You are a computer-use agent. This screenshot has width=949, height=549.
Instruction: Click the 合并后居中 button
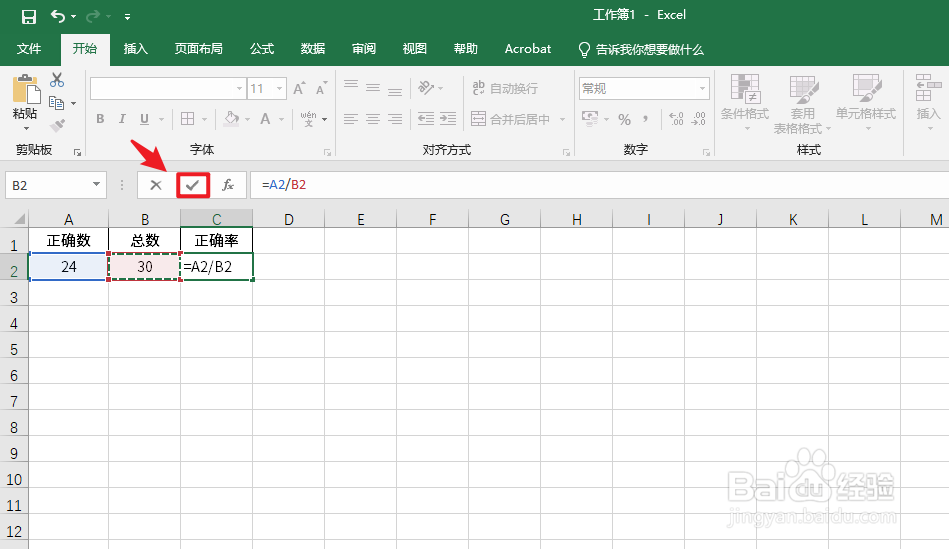click(x=511, y=119)
